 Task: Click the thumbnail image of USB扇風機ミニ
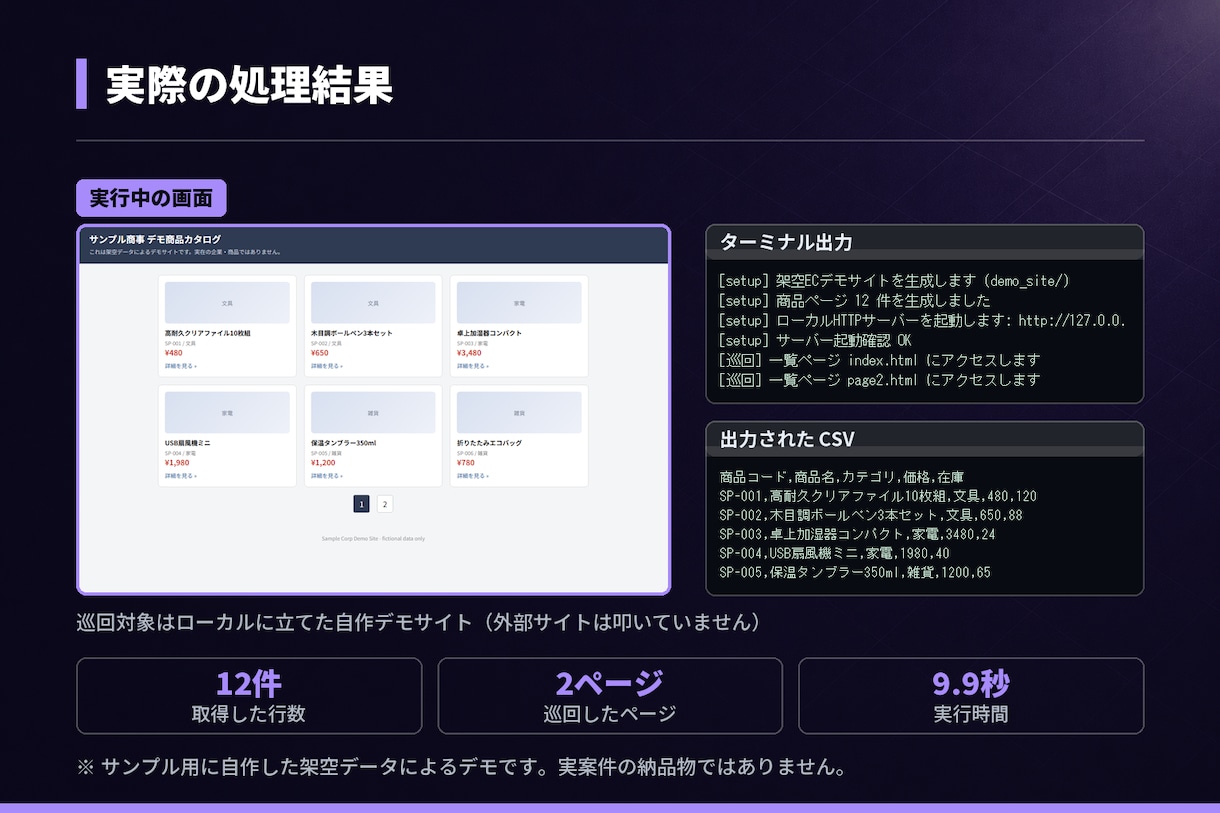[227, 412]
